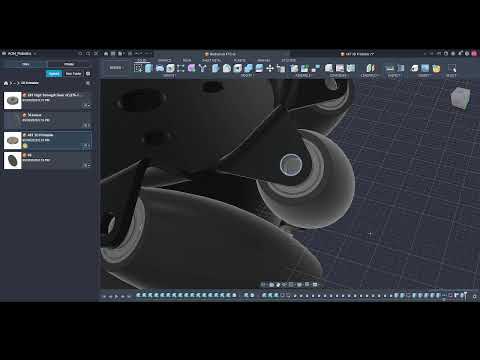Choose the Select arrow tool
The image size is (480, 360).
pos(452,68)
